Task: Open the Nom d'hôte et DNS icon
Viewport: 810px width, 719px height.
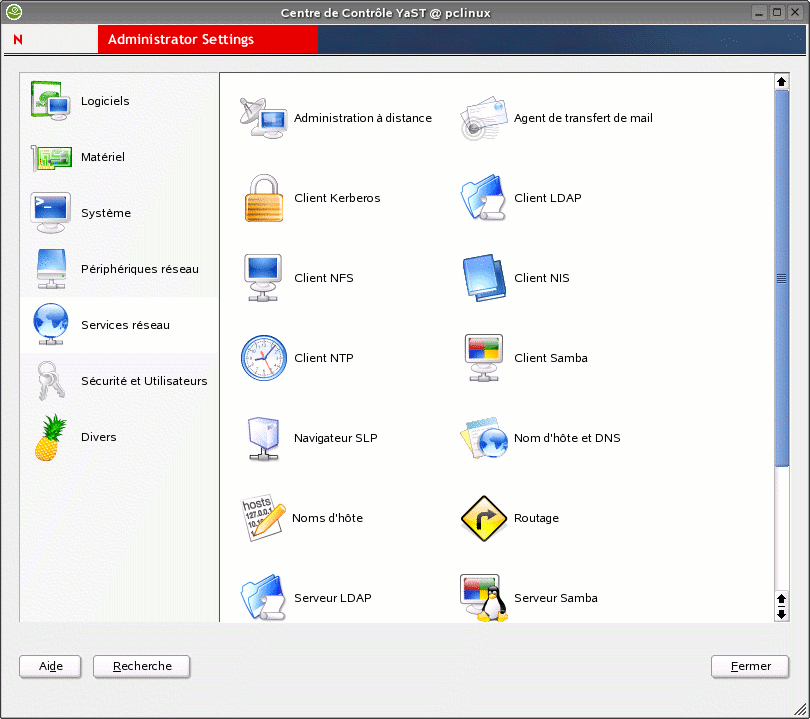Action: [484, 438]
